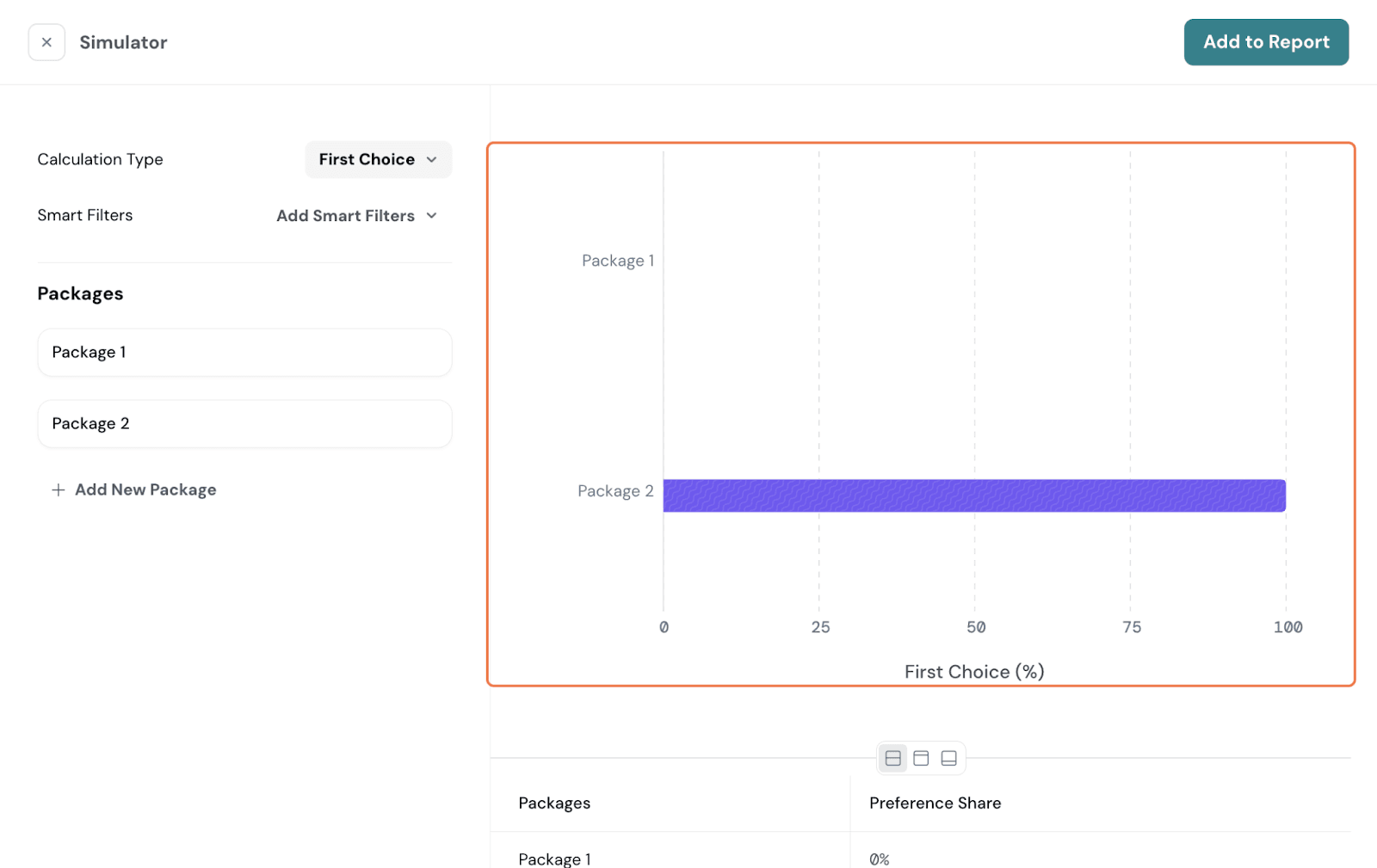Switch to the bottom-divider layout icon
Viewport: 1377px width, 868px height.
click(x=948, y=758)
